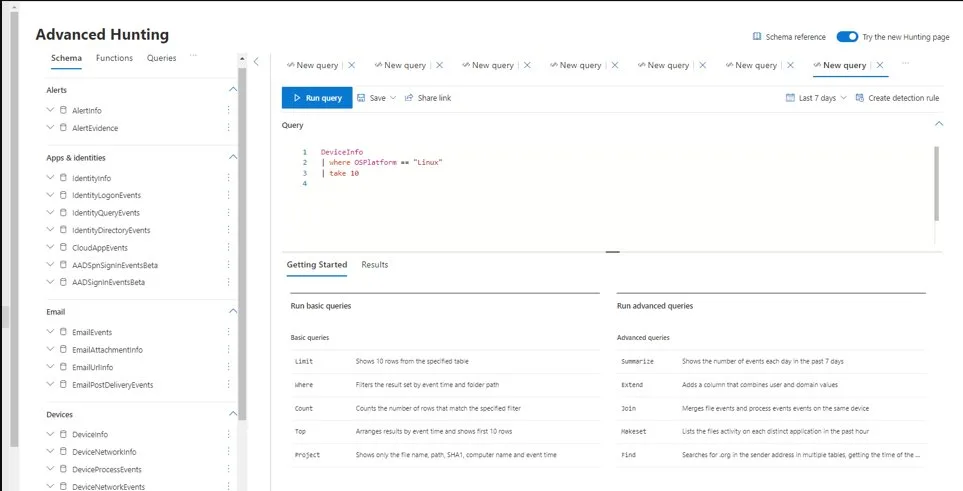
Task: Expand the IdentityInfo table columns
Action: point(50,177)
